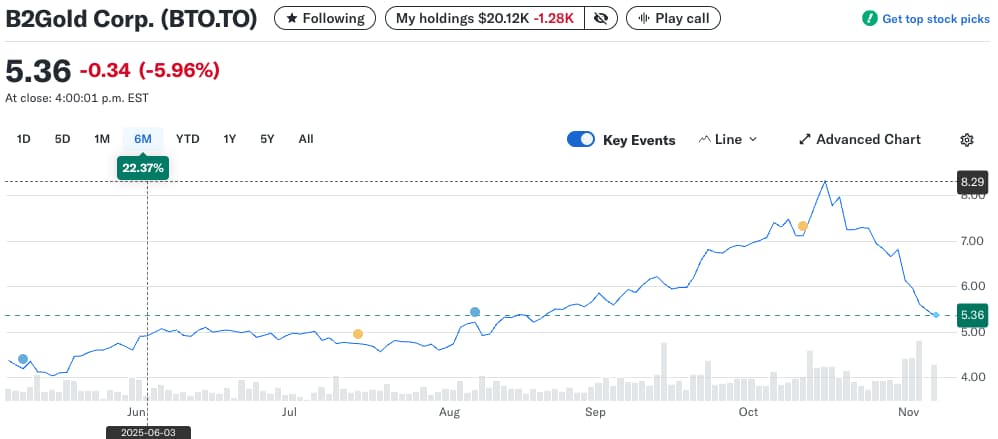Click the blue event marker in early August
The image size is (998, 439).
tap(475, 312)
